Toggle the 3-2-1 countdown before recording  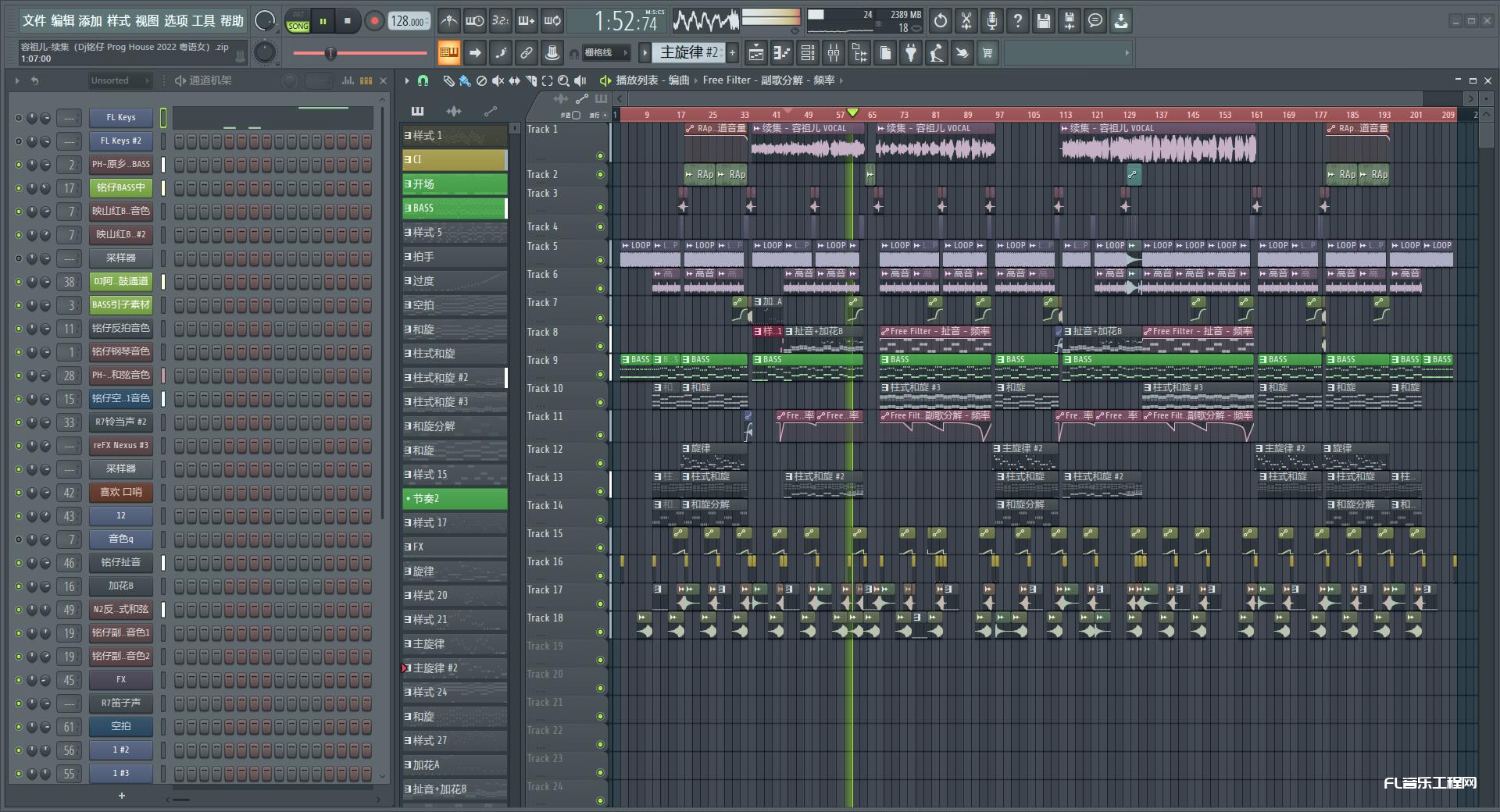pyautogui.click(x=501, y=21)
